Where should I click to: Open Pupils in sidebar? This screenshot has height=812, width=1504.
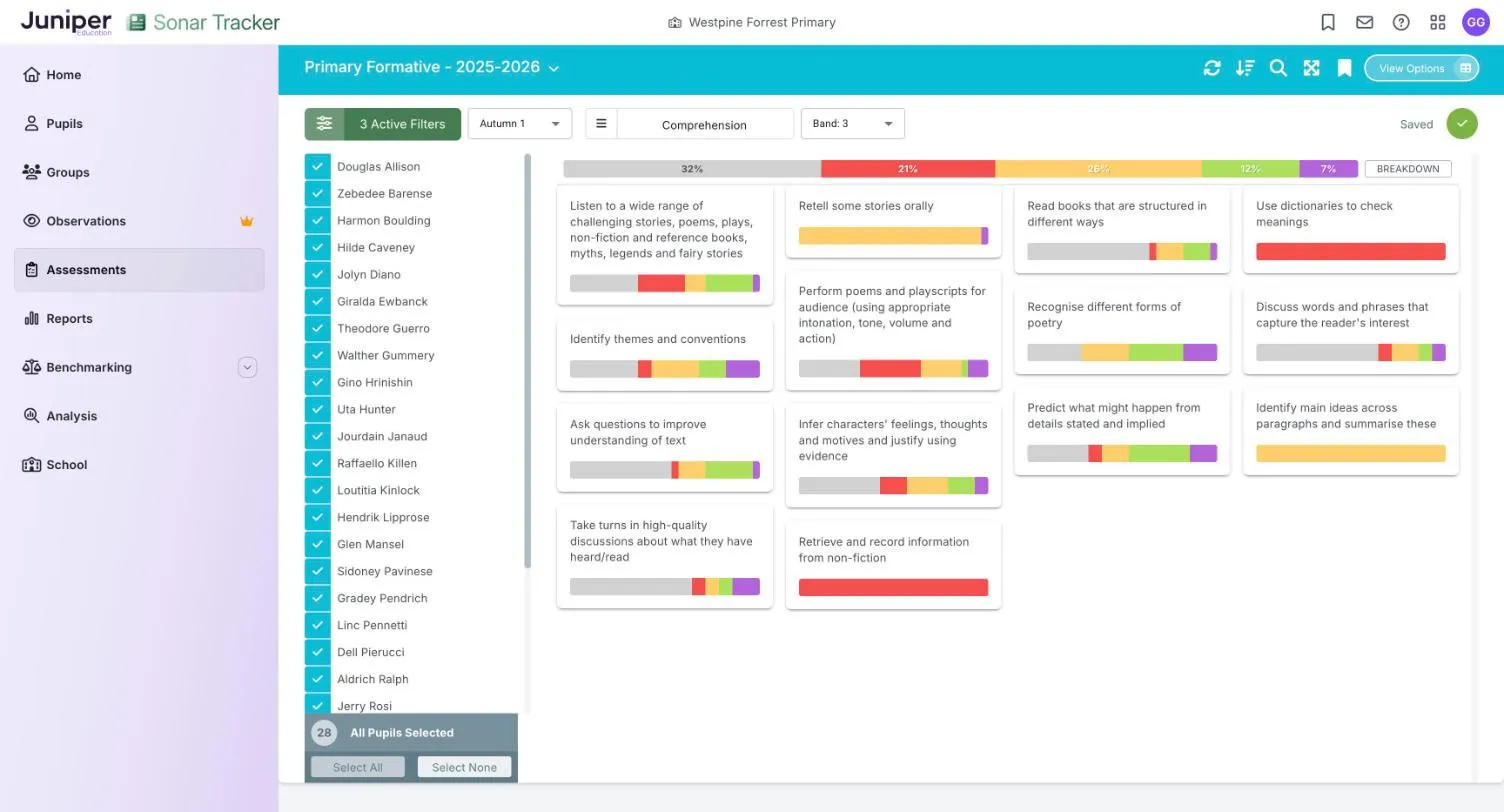tap(139, 124)
